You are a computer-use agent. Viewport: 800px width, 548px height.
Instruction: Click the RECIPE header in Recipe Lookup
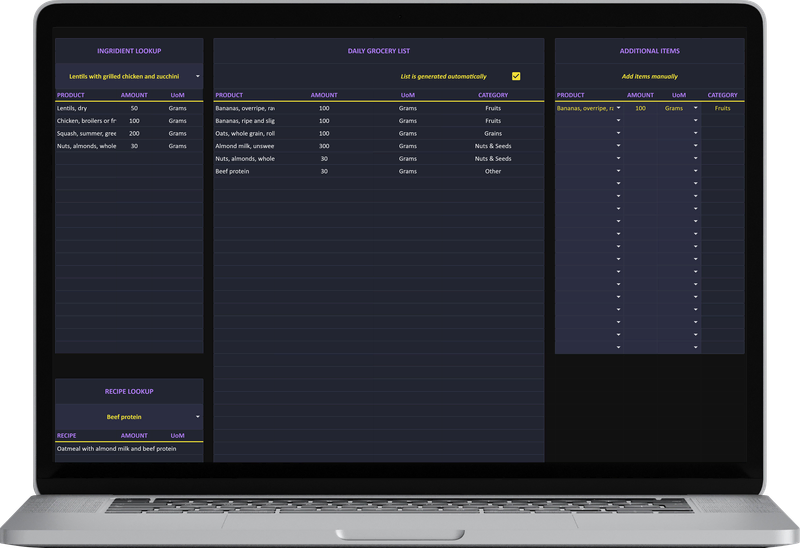point(66,436)
